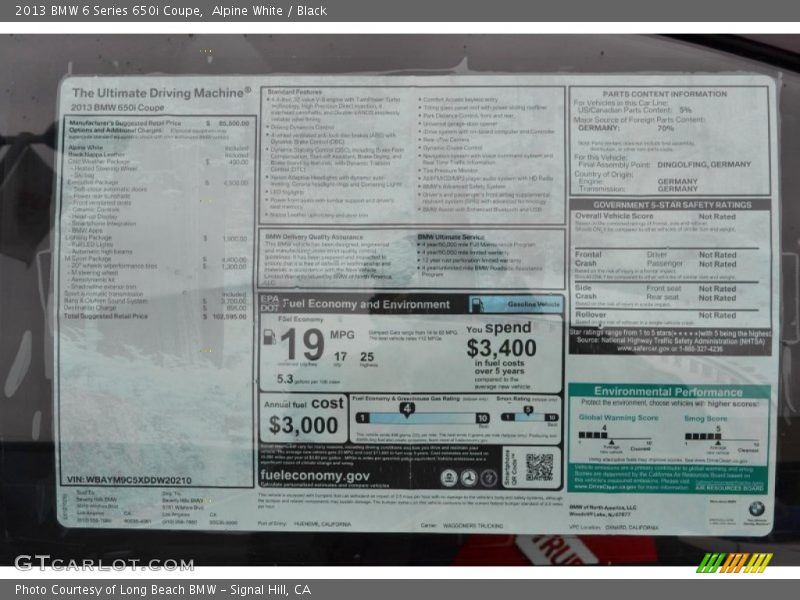Click the 'Alpine White / Black' caption text
This screenshot has height=600, width=800.
pyautogui.click(x=269, y=11)
